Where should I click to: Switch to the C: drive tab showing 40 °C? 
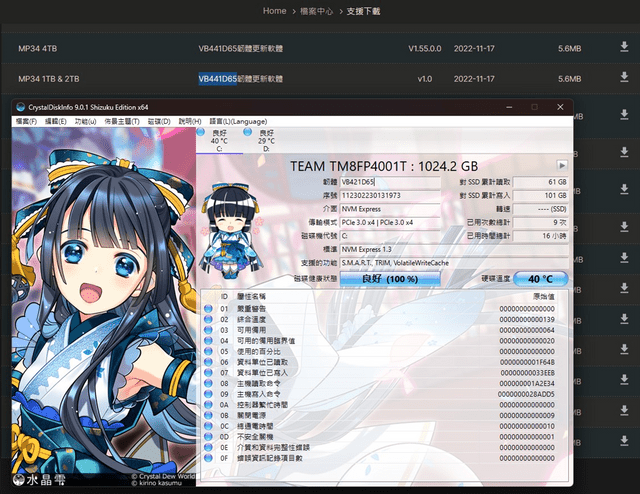click(220, 141)
